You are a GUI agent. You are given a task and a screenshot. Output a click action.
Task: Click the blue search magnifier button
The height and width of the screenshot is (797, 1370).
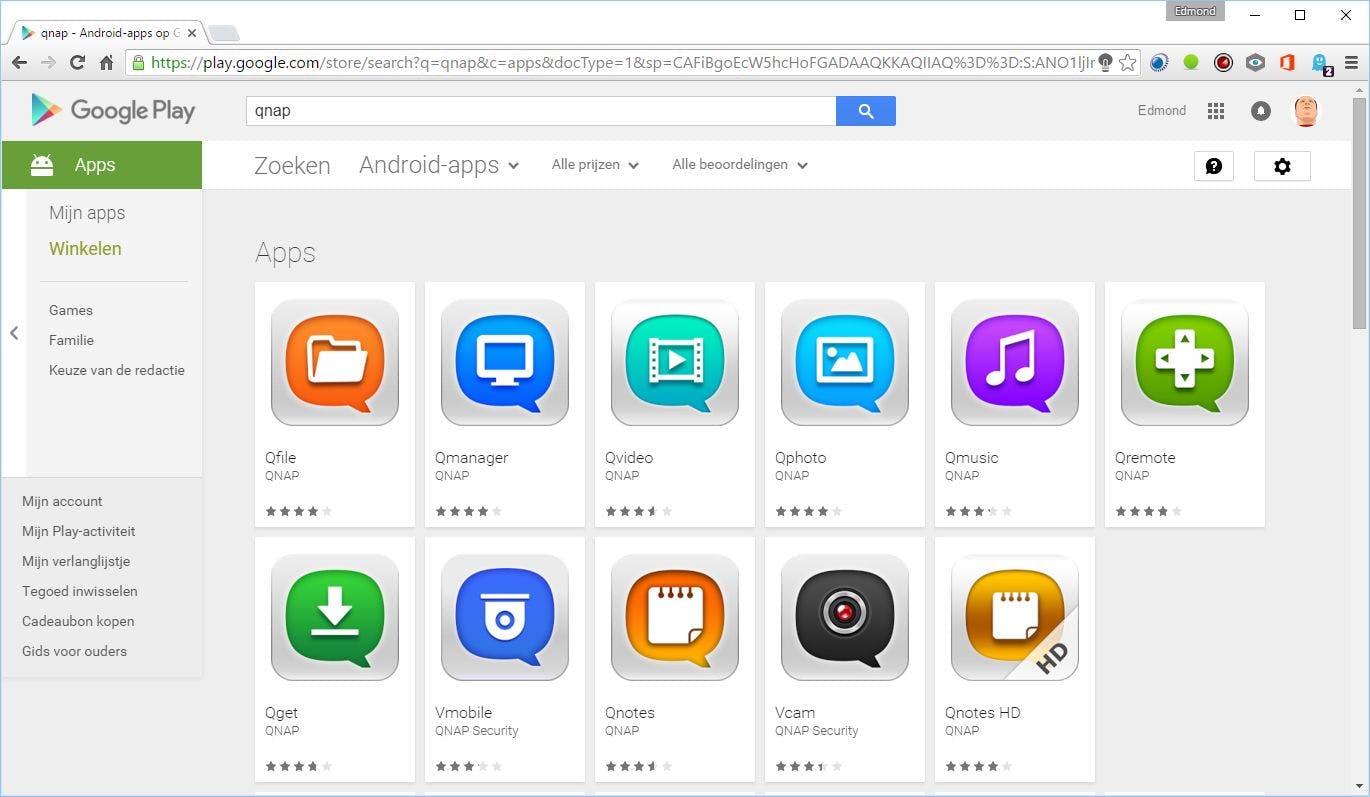click(x=866, y=111)
